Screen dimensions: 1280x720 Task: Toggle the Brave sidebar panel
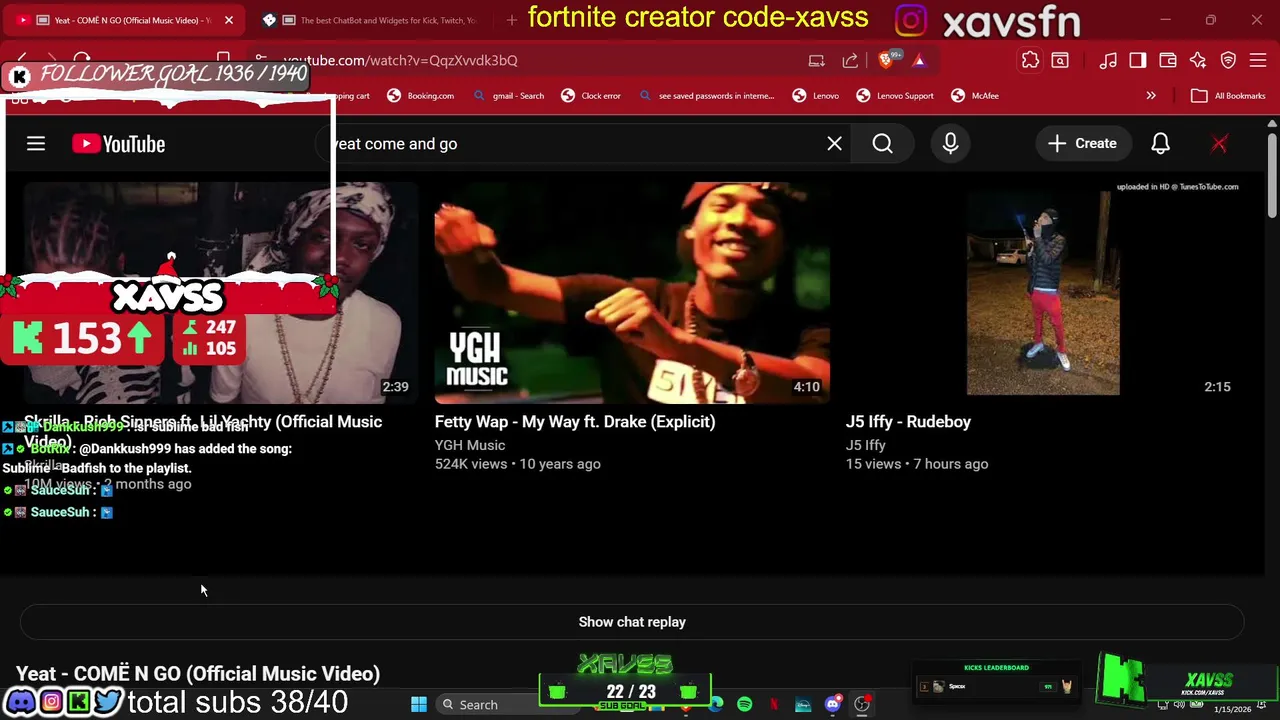[x=1138, y=60]
